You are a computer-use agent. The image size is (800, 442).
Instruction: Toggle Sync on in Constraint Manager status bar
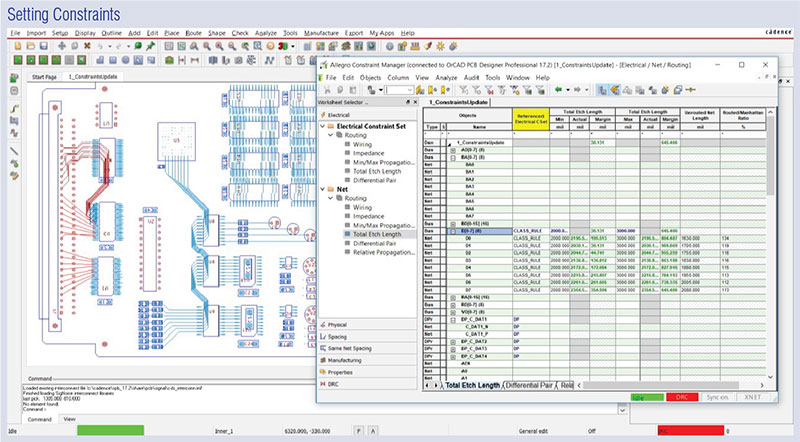pyautogui.click(x=718, y=397)
